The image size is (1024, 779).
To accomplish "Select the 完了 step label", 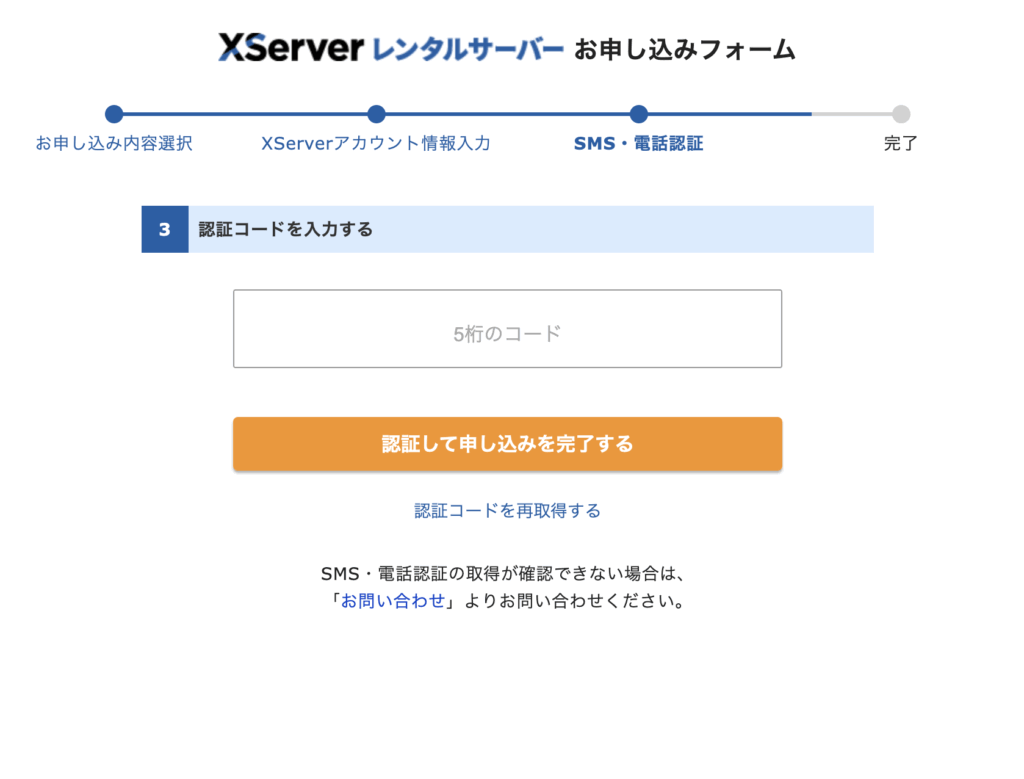I will [x=901, y=143].
